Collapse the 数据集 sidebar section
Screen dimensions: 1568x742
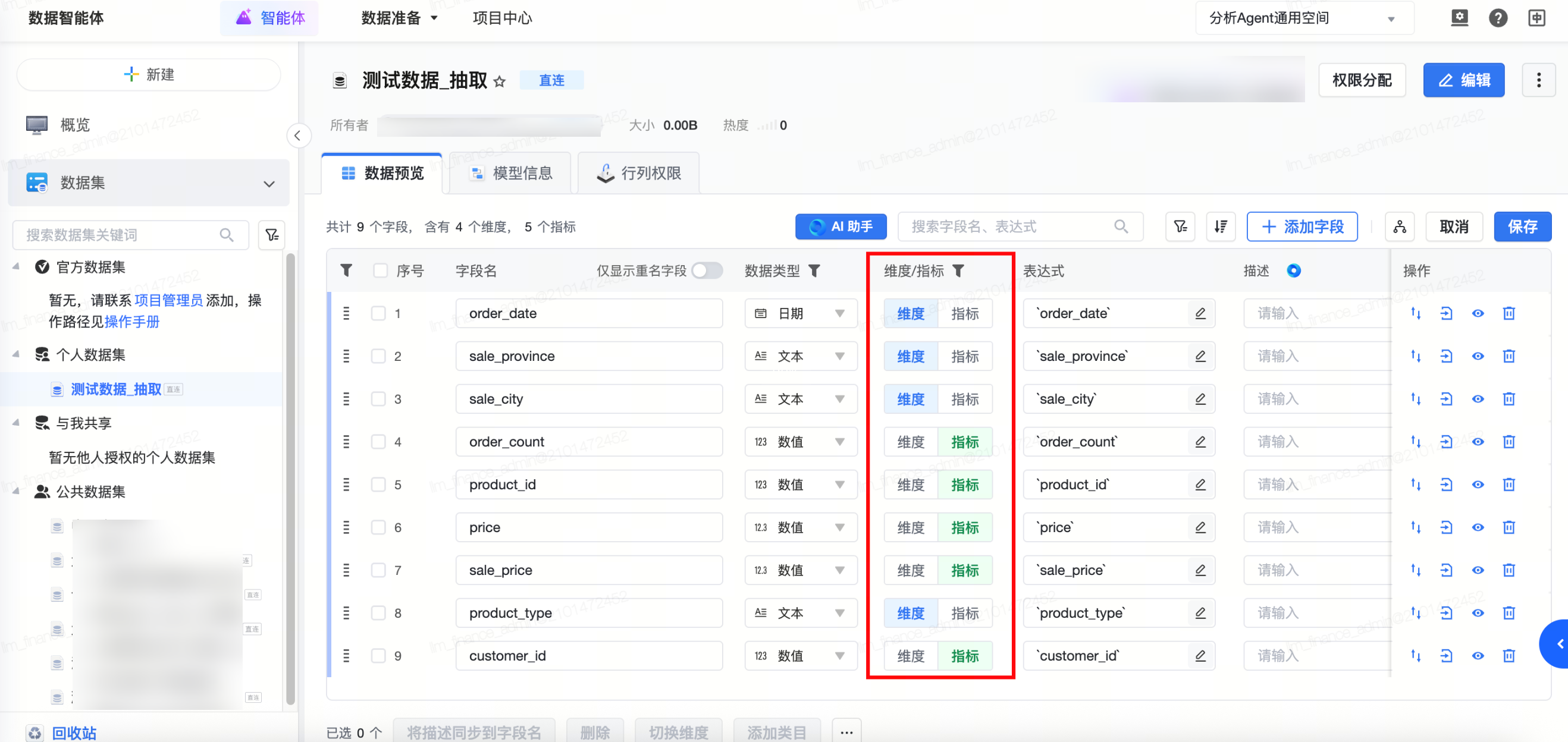coord(268,183)
